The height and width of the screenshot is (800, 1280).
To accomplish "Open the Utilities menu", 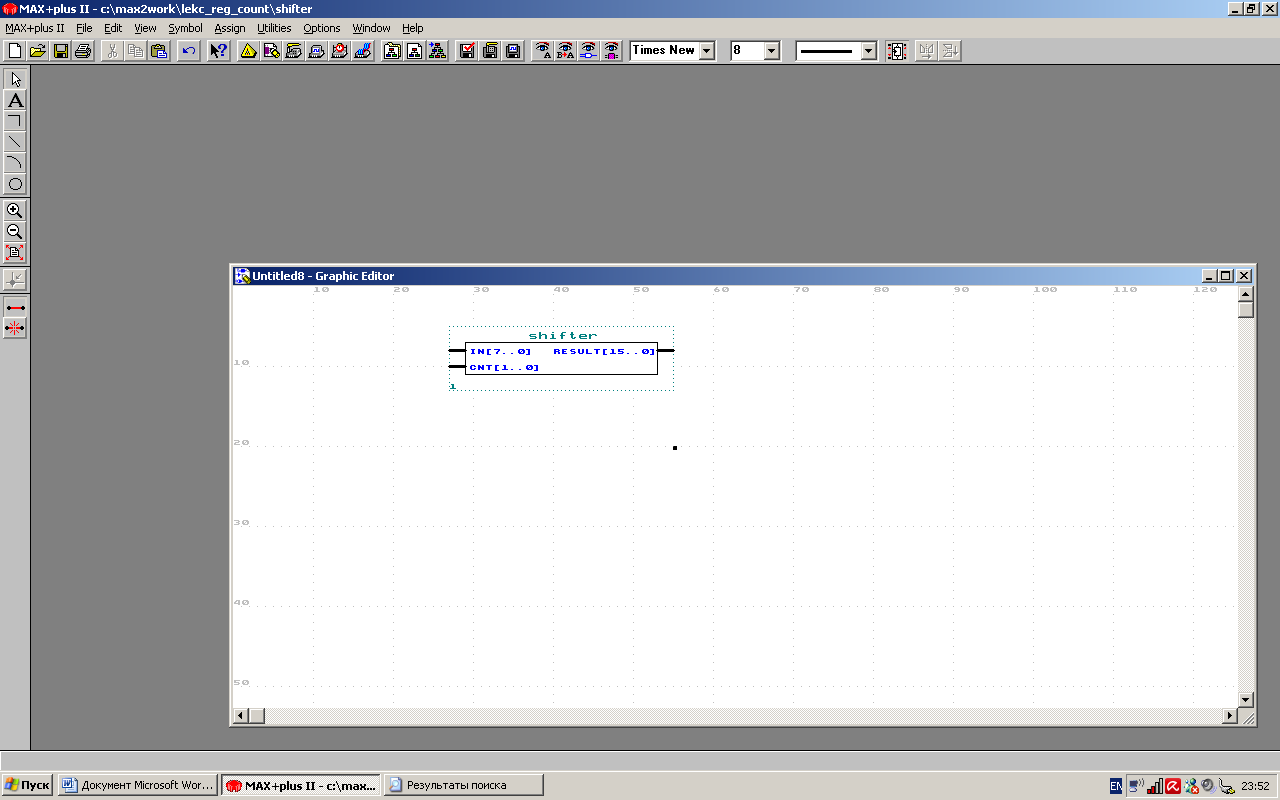I will tap(274, 28).
